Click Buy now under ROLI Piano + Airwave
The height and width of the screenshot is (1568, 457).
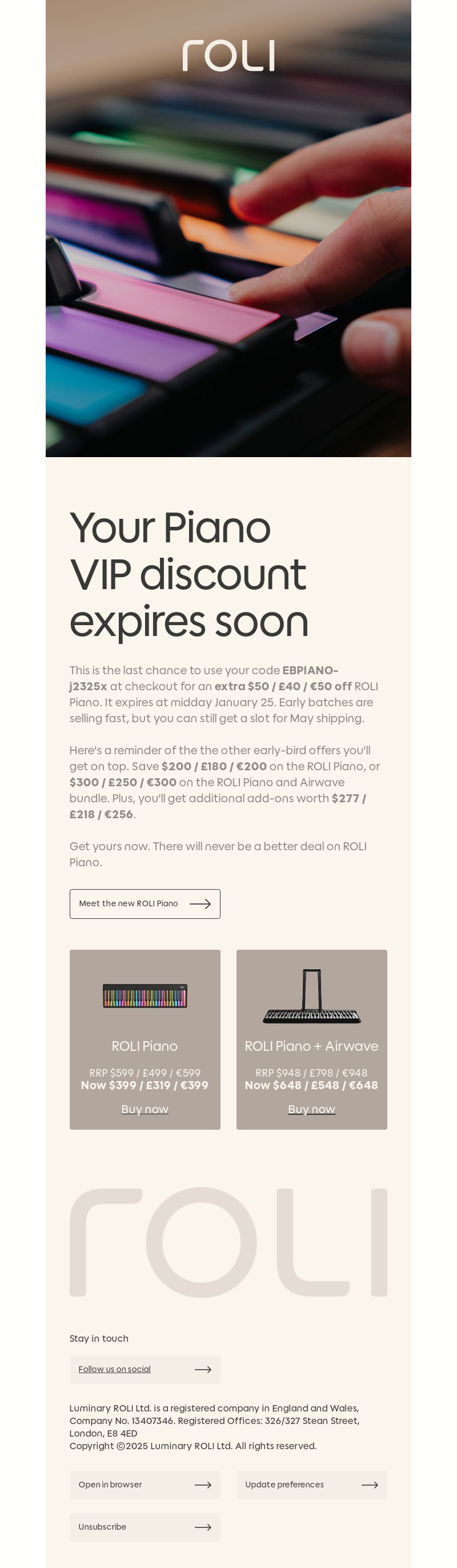click(x=311, y=1109)
